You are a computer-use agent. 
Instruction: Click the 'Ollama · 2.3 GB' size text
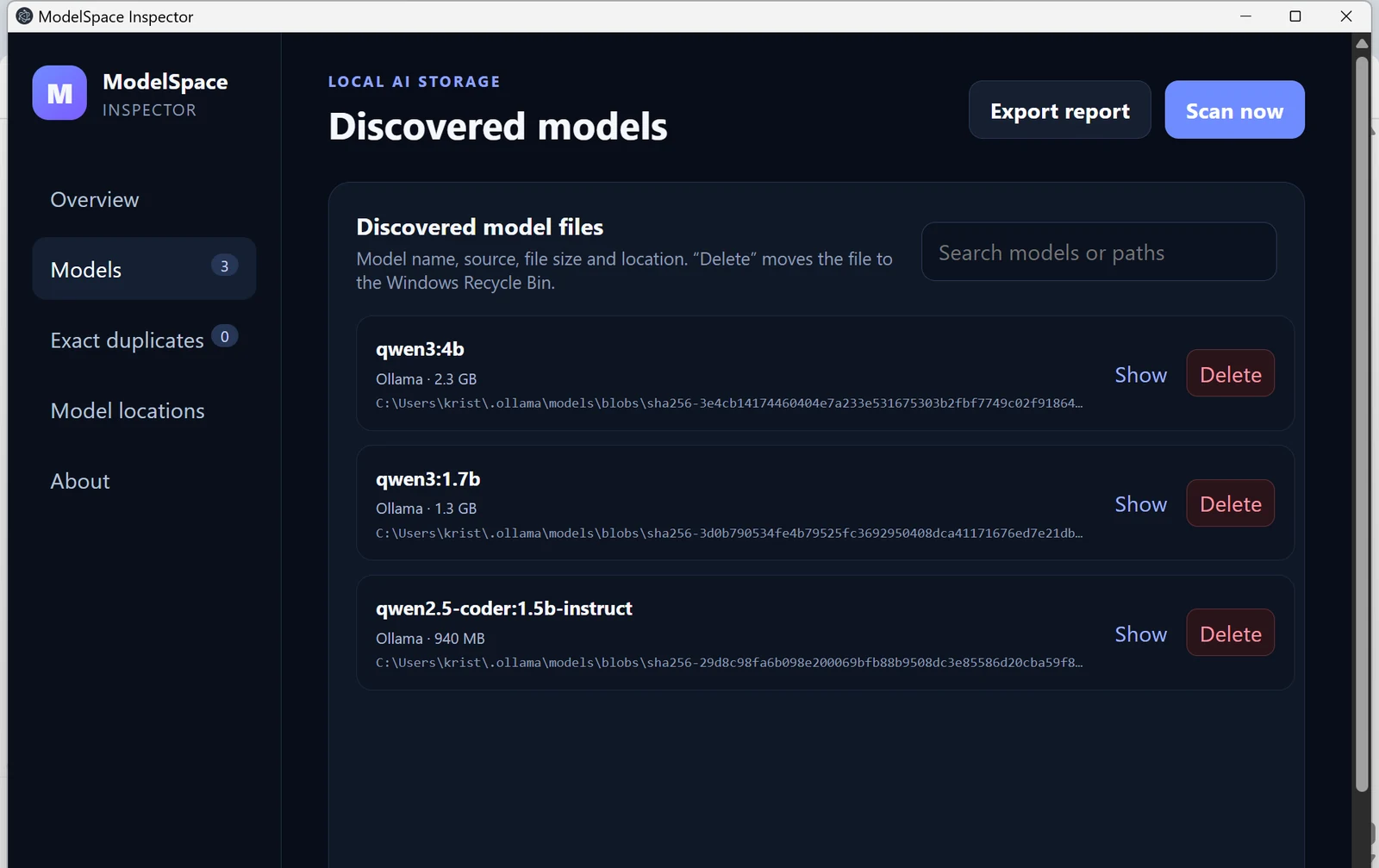tap(426, 379)
